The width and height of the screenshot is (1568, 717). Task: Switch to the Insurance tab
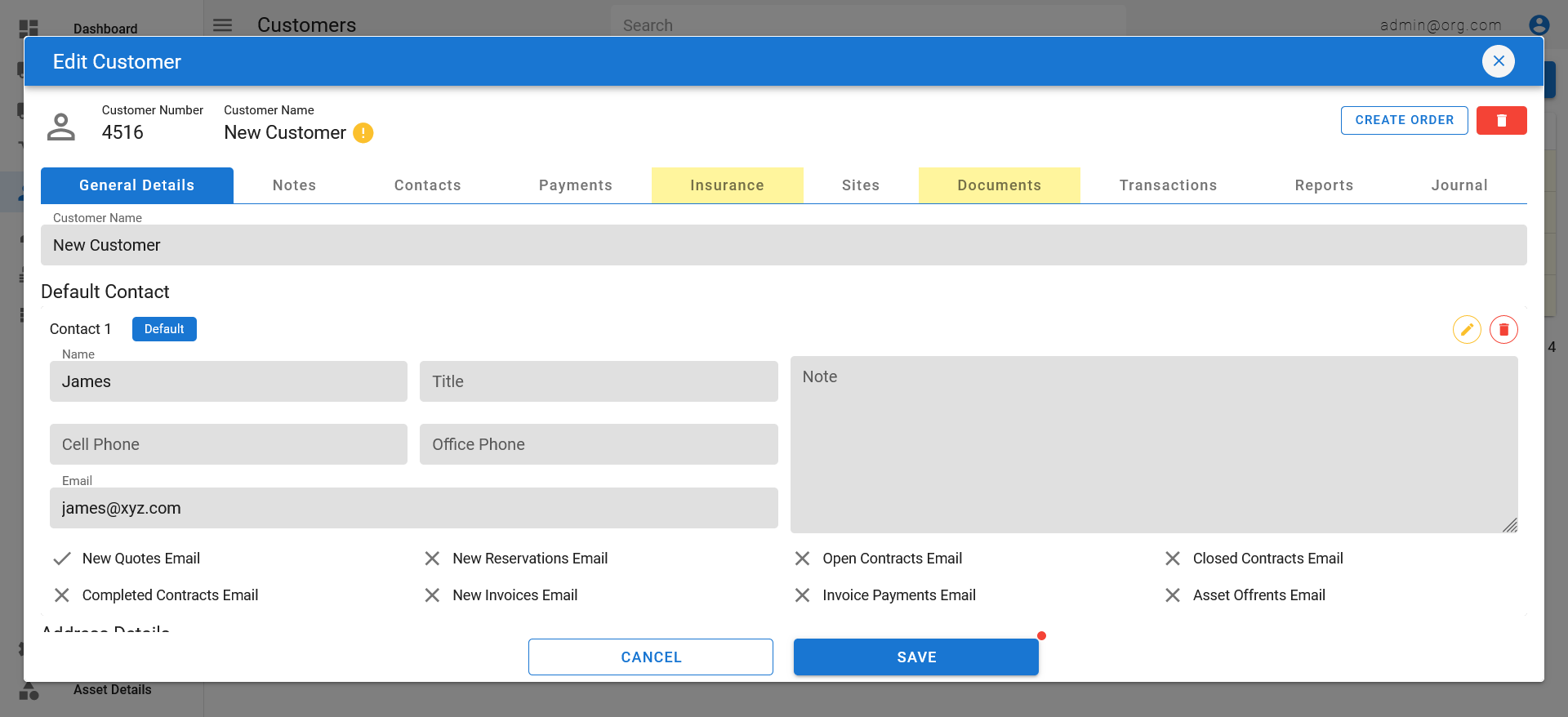tap(727, 185)
